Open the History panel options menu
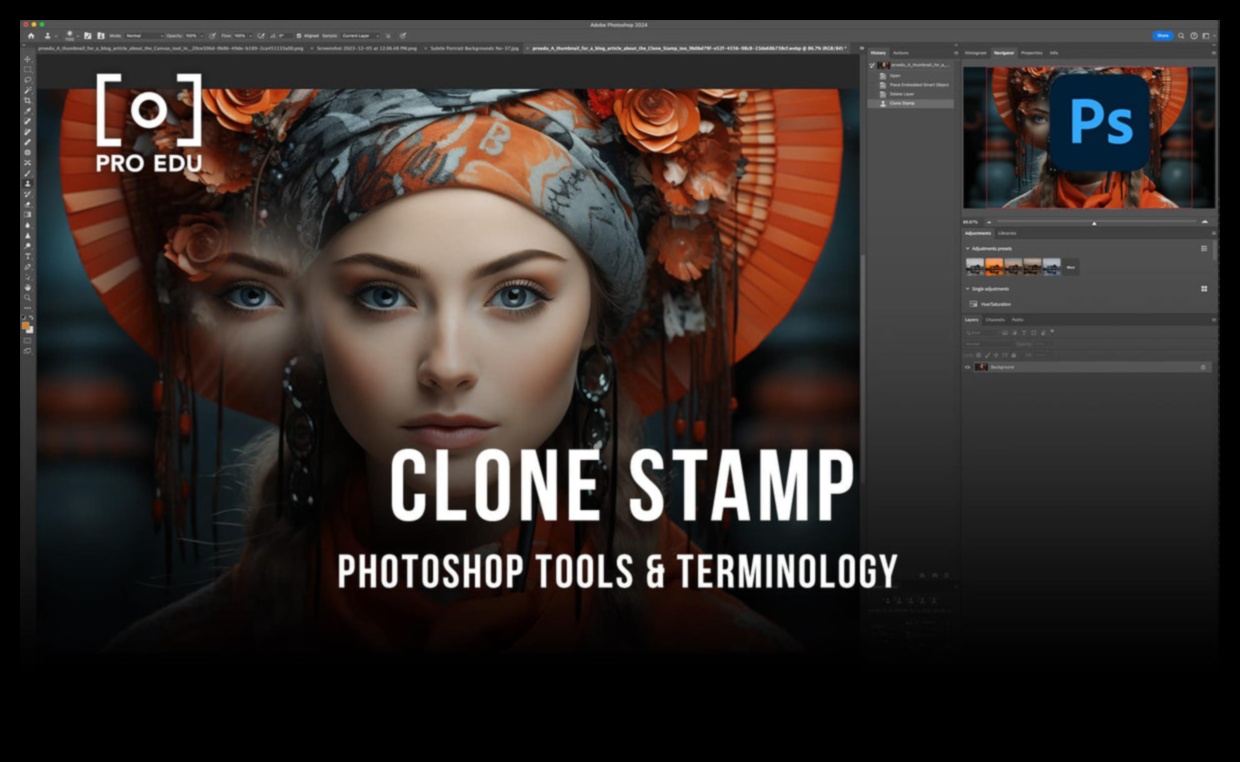1240x762 pixels. 955,53
